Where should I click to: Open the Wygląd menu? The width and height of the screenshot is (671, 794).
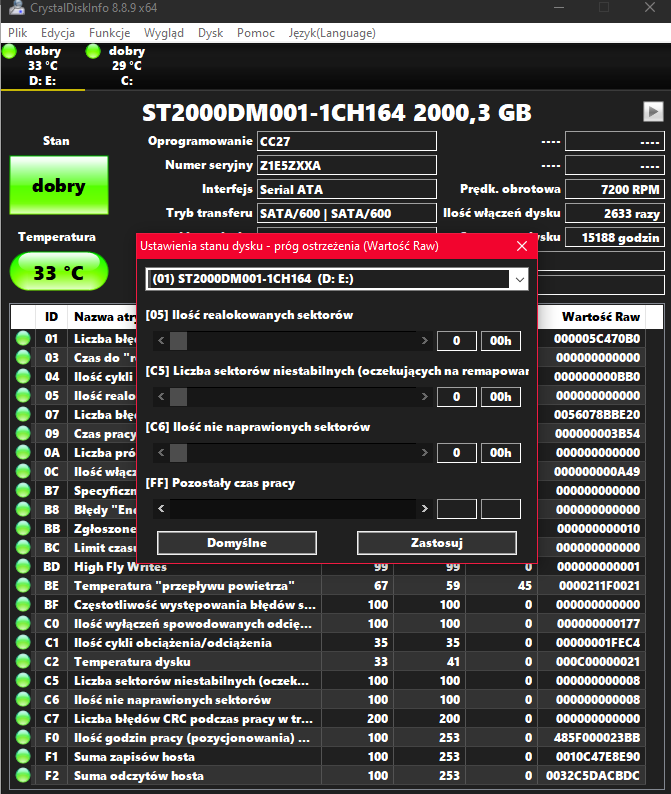(164, 33)
